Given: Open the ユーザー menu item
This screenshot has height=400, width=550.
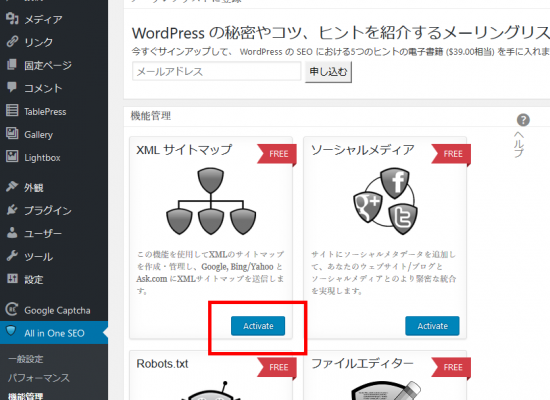Looking at the screenshot, I should click(x=54, y=233).
